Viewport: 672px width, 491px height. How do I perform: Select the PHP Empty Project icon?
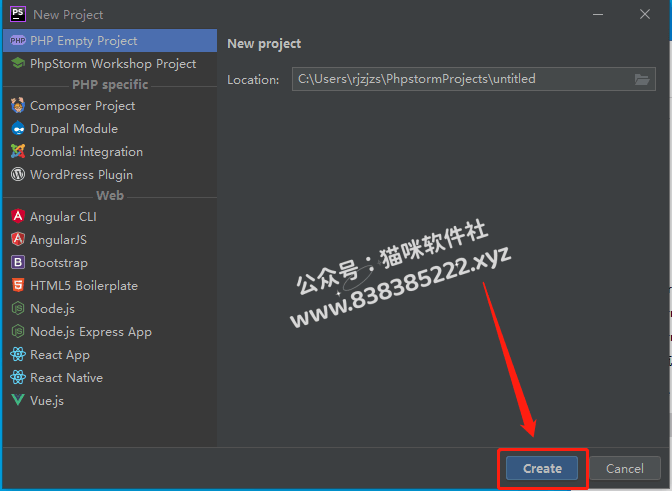[18, 41]
